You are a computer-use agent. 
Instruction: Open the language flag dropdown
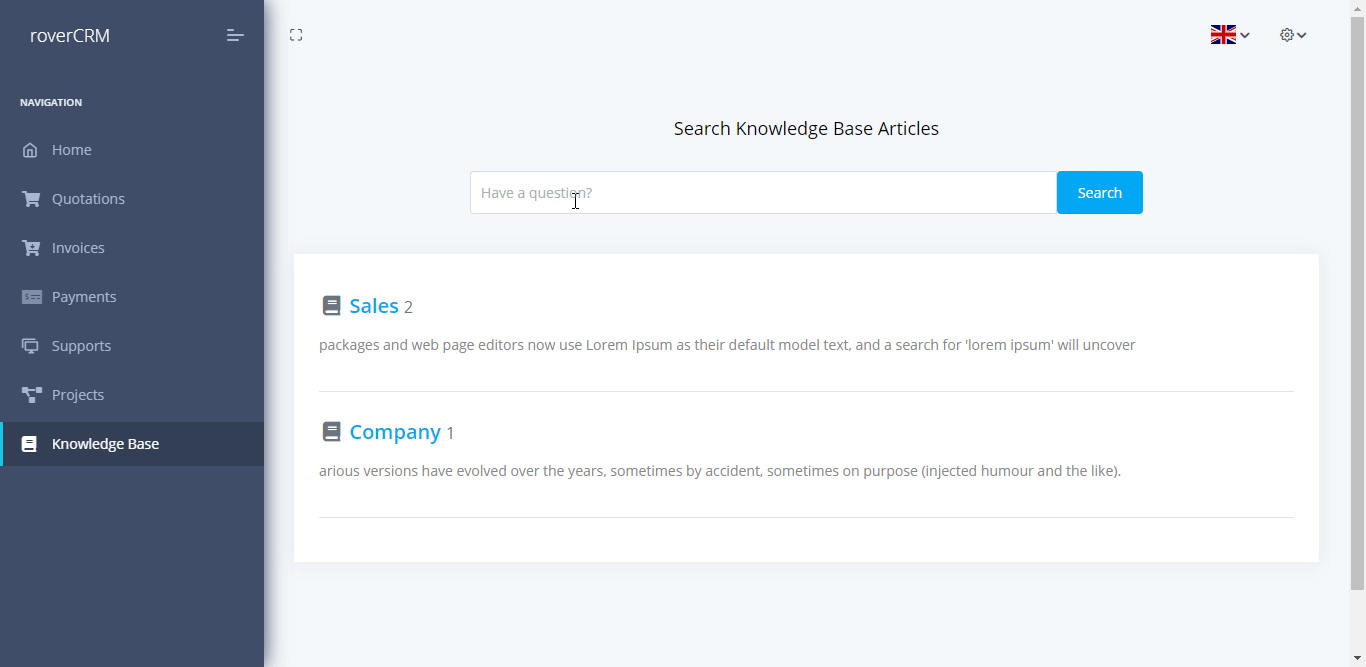tap(1230, 35)
